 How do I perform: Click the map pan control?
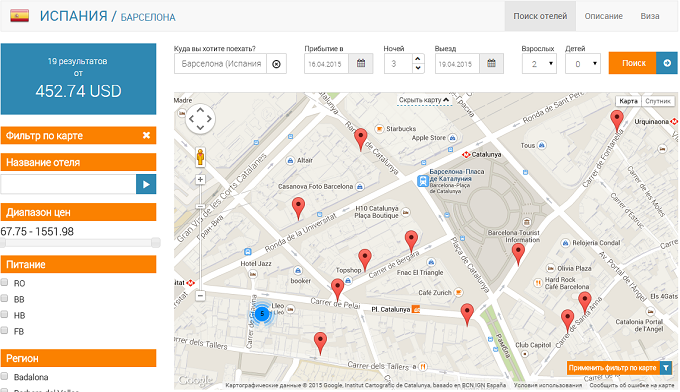[x=200, y=119]
